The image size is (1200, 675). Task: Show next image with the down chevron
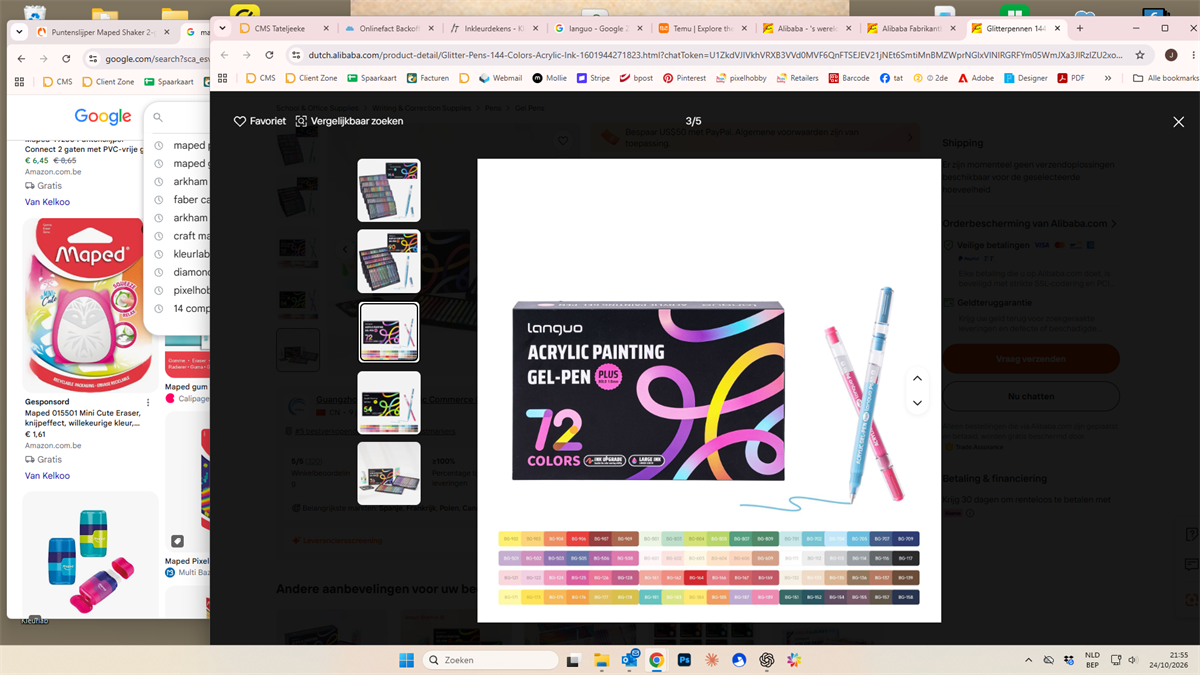(917, 403)
